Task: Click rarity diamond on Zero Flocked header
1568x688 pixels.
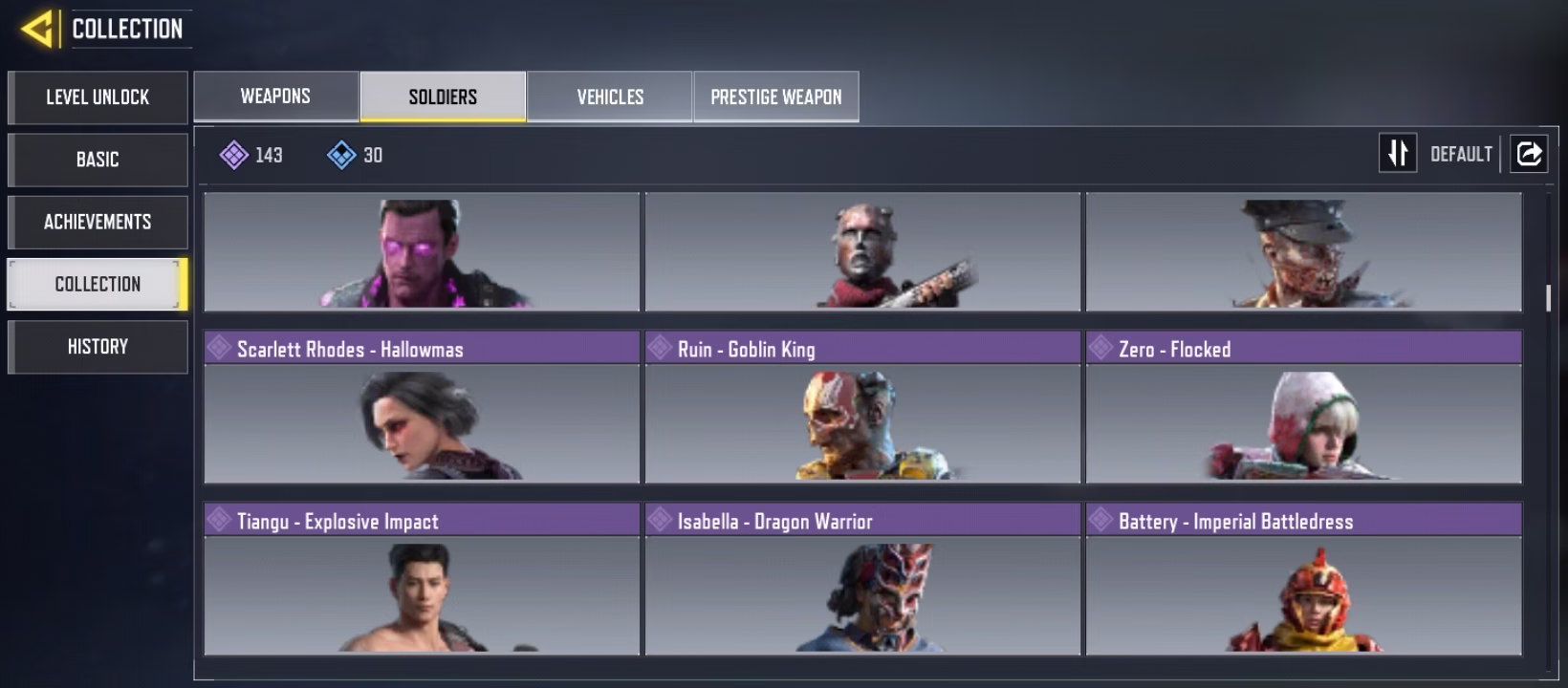Action: coord(1100,348)
